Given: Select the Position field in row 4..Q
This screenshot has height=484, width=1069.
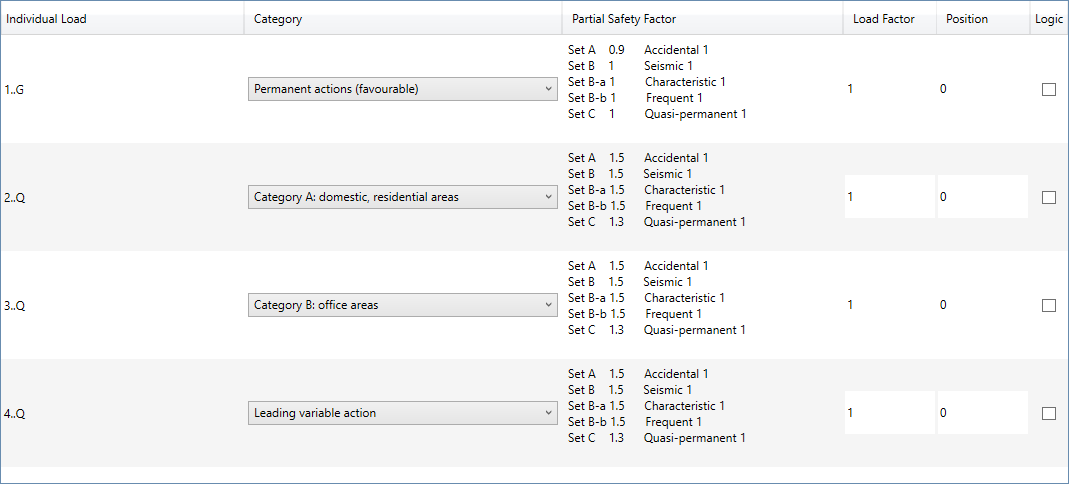Looking at the screenshot, I should [x=982, y=413].
